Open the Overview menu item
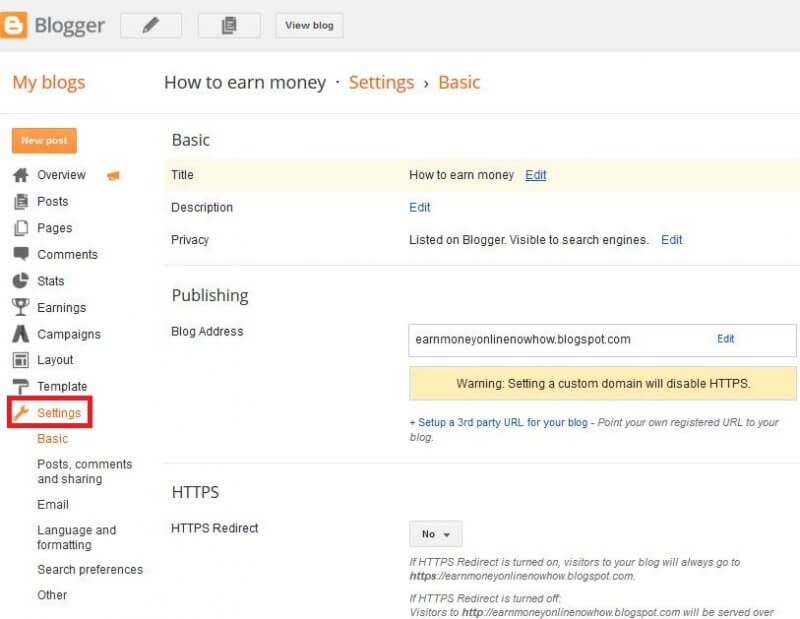 [61, 175]
